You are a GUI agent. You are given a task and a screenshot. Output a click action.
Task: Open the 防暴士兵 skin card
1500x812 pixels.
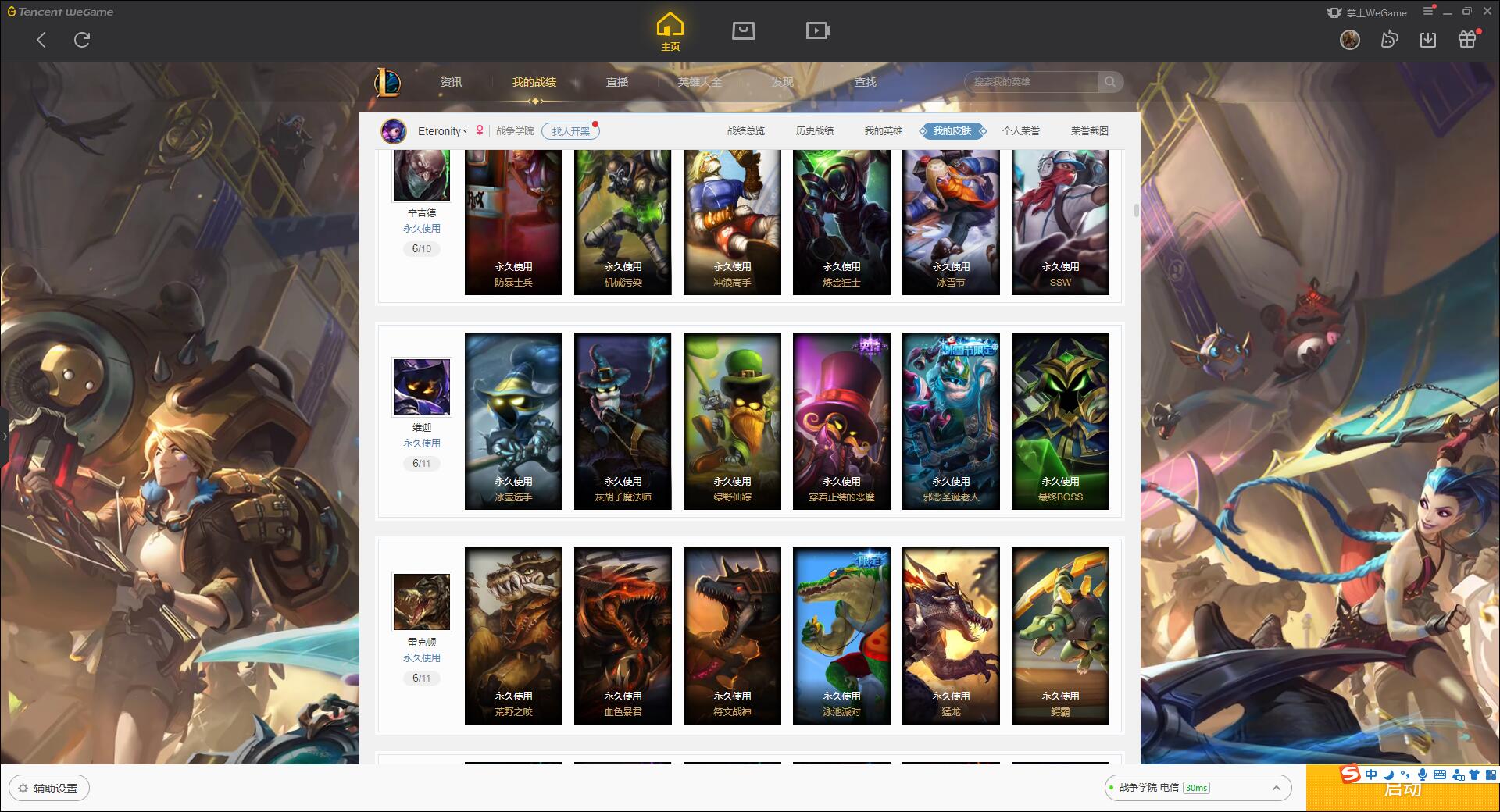click(x=513, y=223)
